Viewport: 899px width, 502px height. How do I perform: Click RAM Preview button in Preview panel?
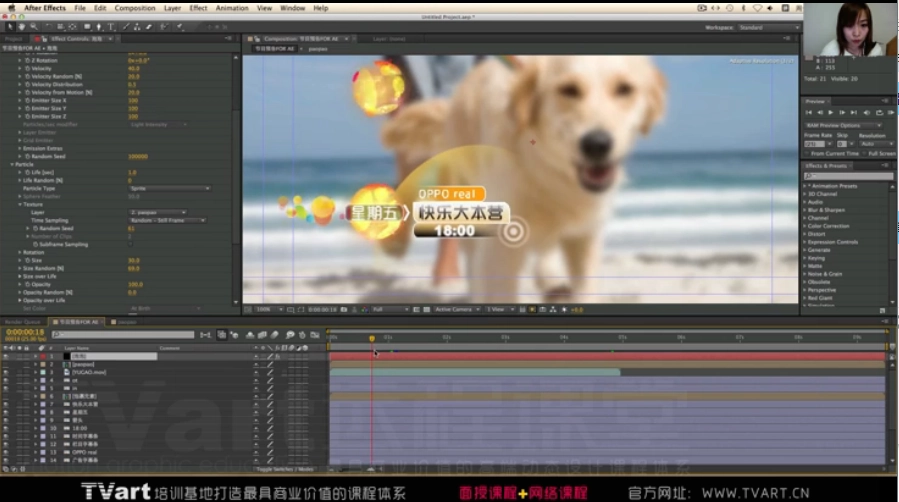(890, 113)
